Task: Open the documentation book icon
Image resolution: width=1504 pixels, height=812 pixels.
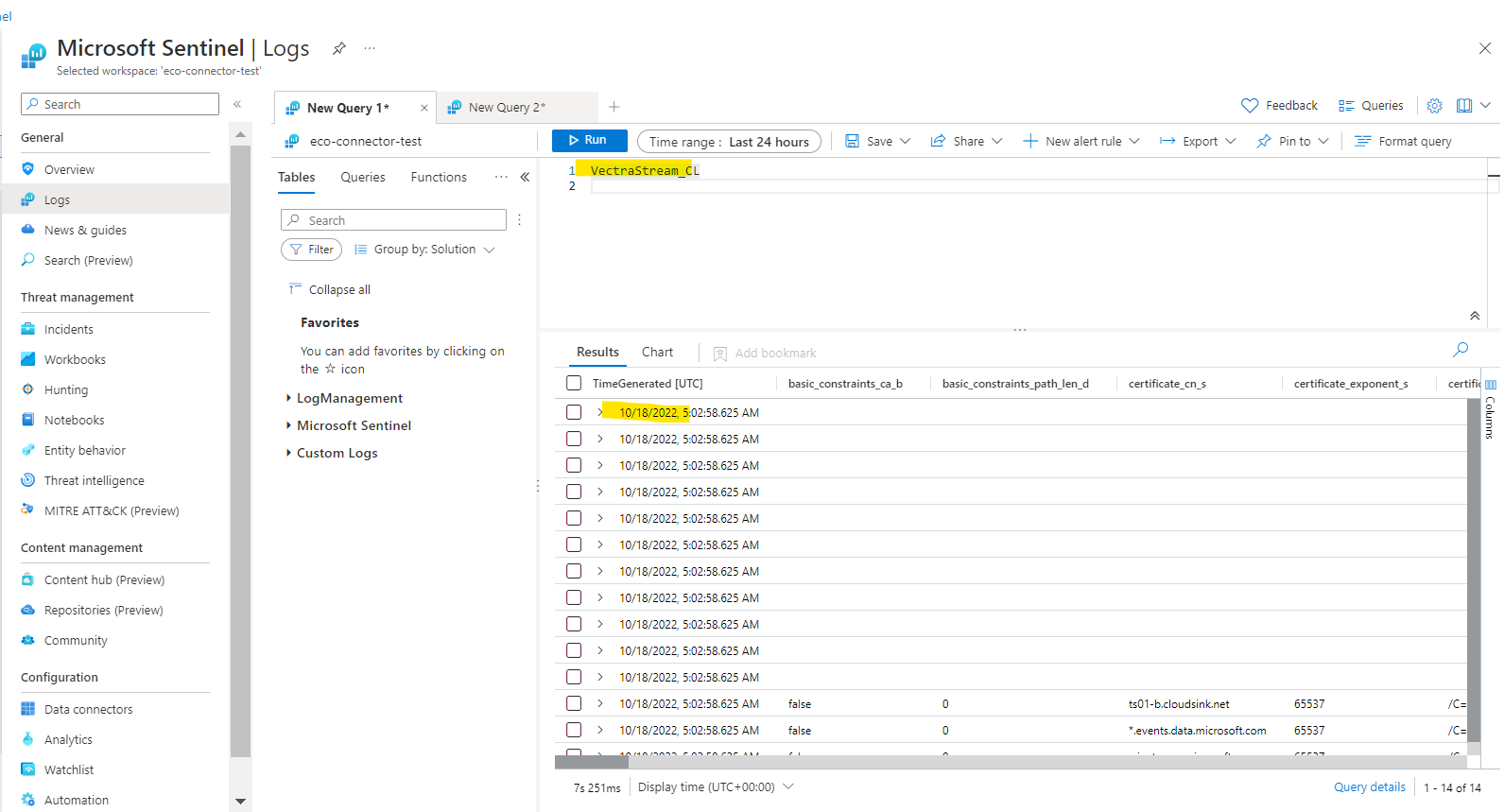Action: [x=1464, y=106]
